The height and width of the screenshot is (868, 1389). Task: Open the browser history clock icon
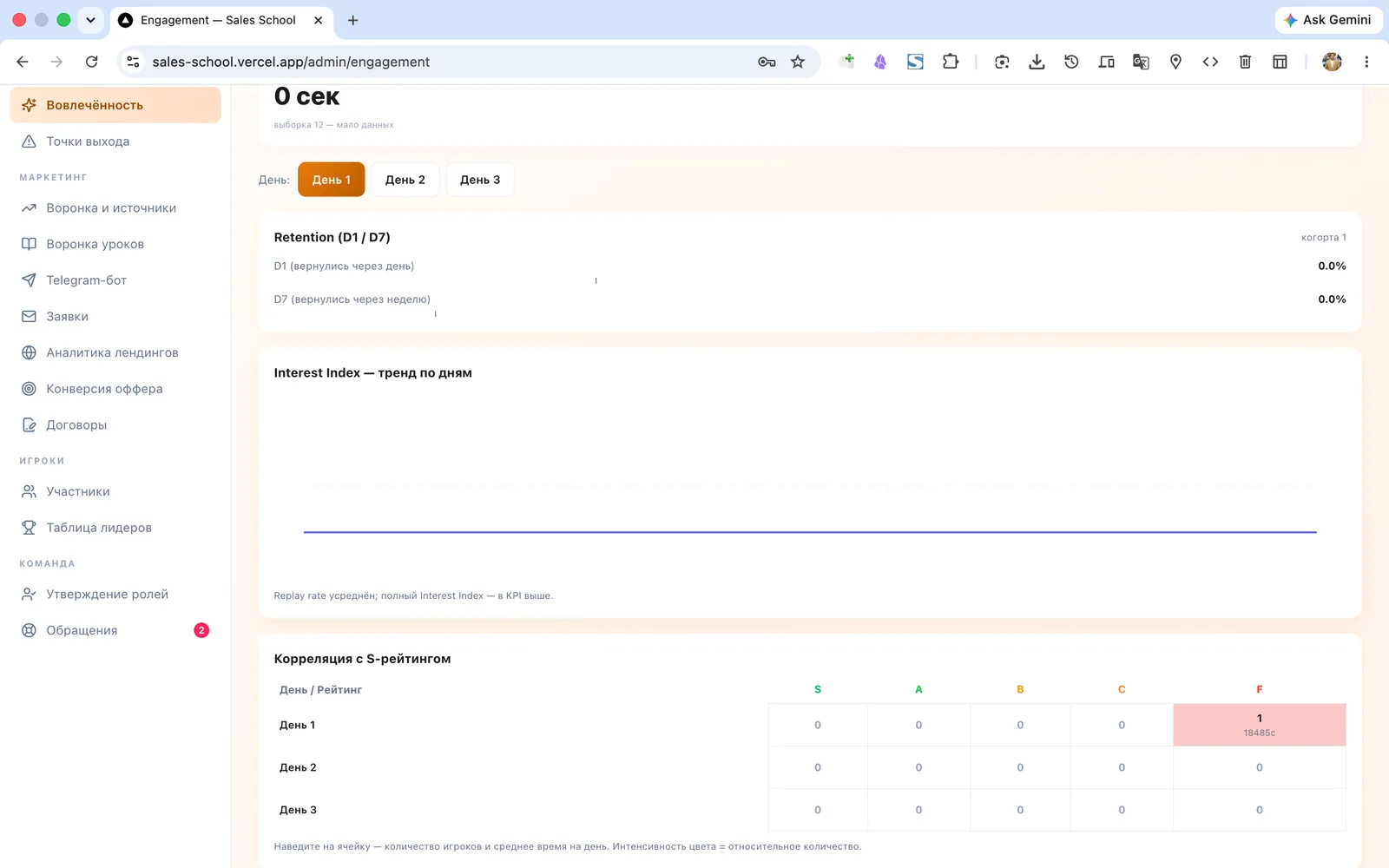coord(1071,62)
